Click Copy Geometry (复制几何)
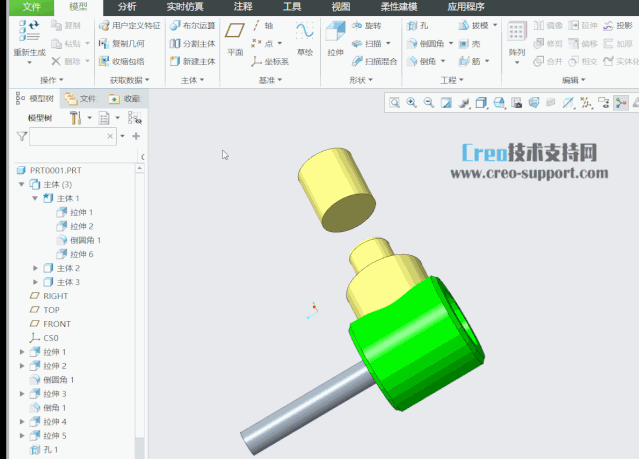Screen dimensions: 639x459 [x=122, y=44]
